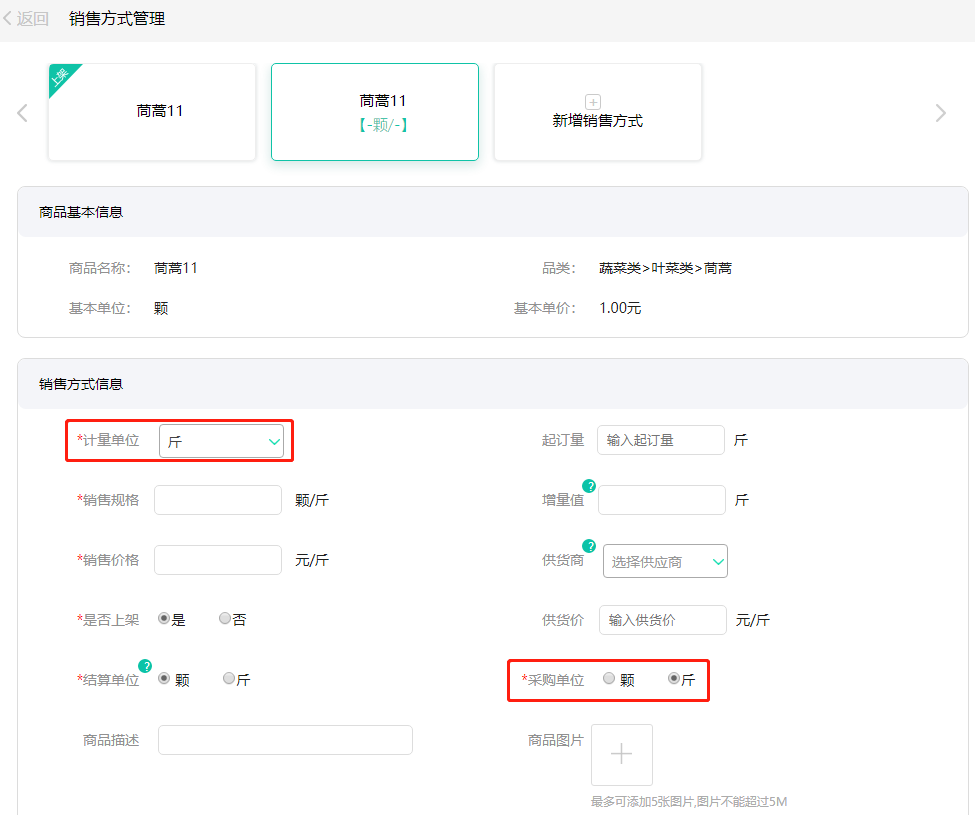
Task: Click the 供货商 help question mark icon
Action: pos(589,546)
